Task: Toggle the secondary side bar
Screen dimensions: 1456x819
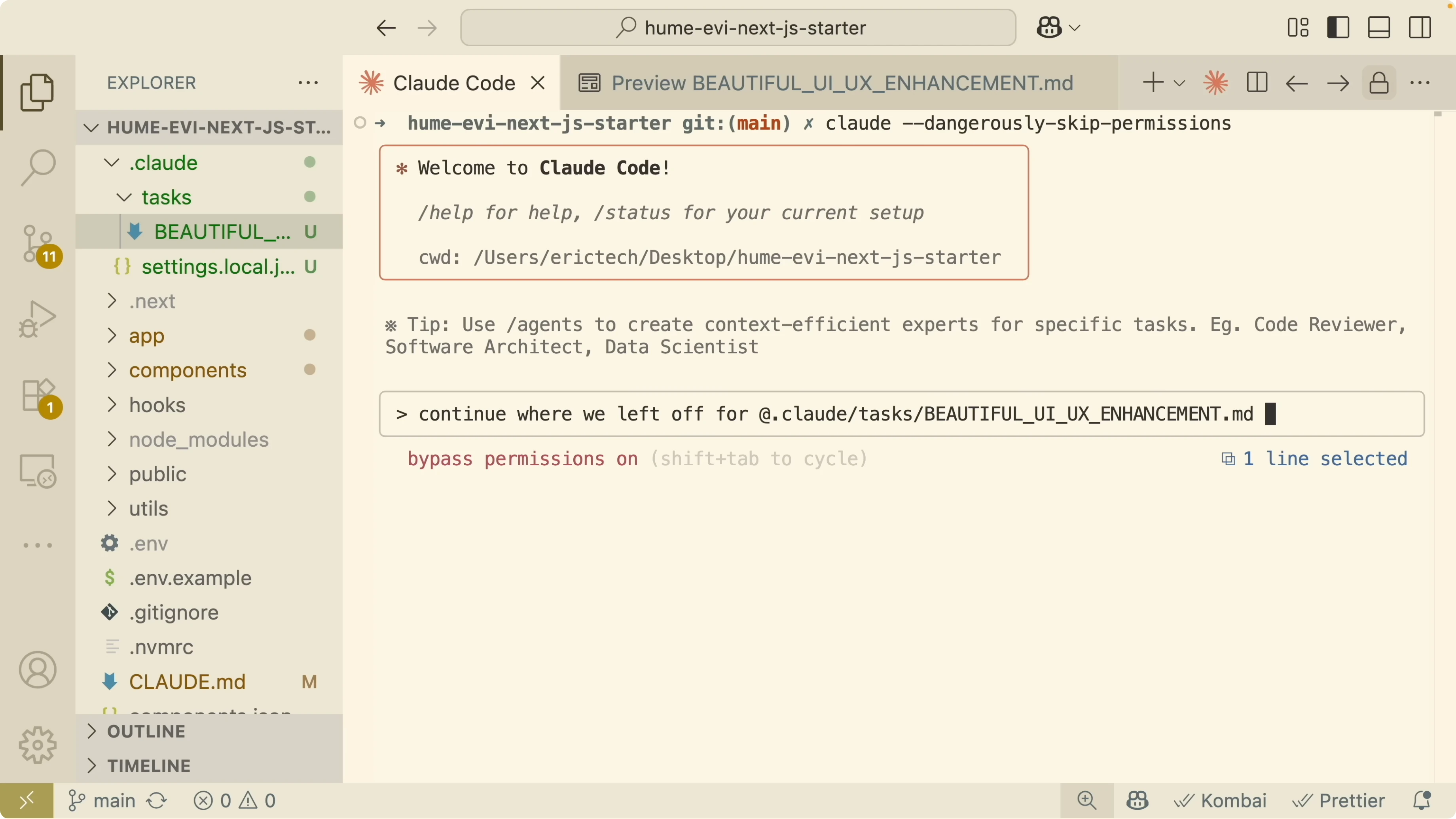Action: click(1419, 27)
